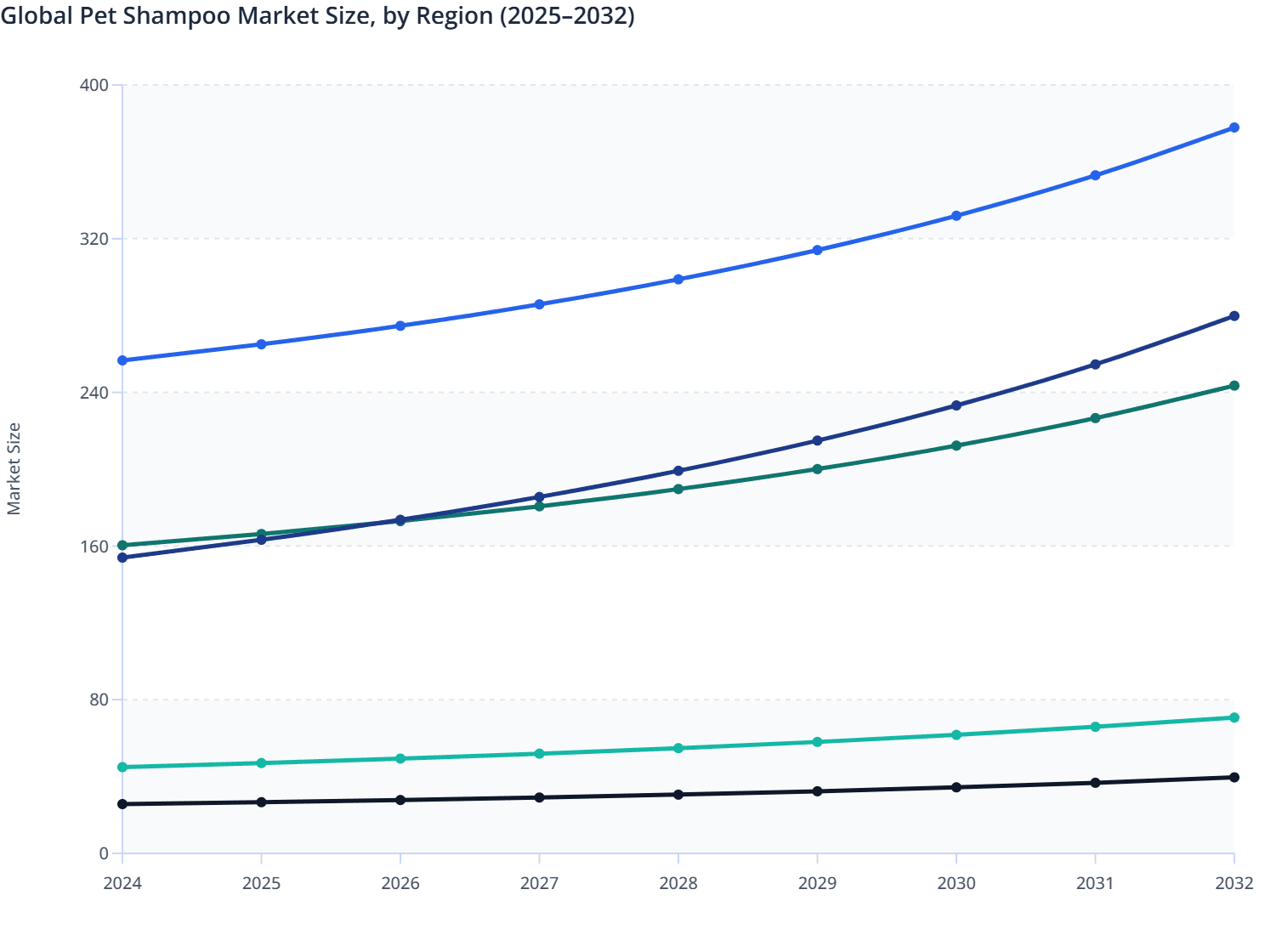The width and height of the screenshot is (1282, 952).
Task: Click the 400 y-axis tick label
Action: point(94,85)
